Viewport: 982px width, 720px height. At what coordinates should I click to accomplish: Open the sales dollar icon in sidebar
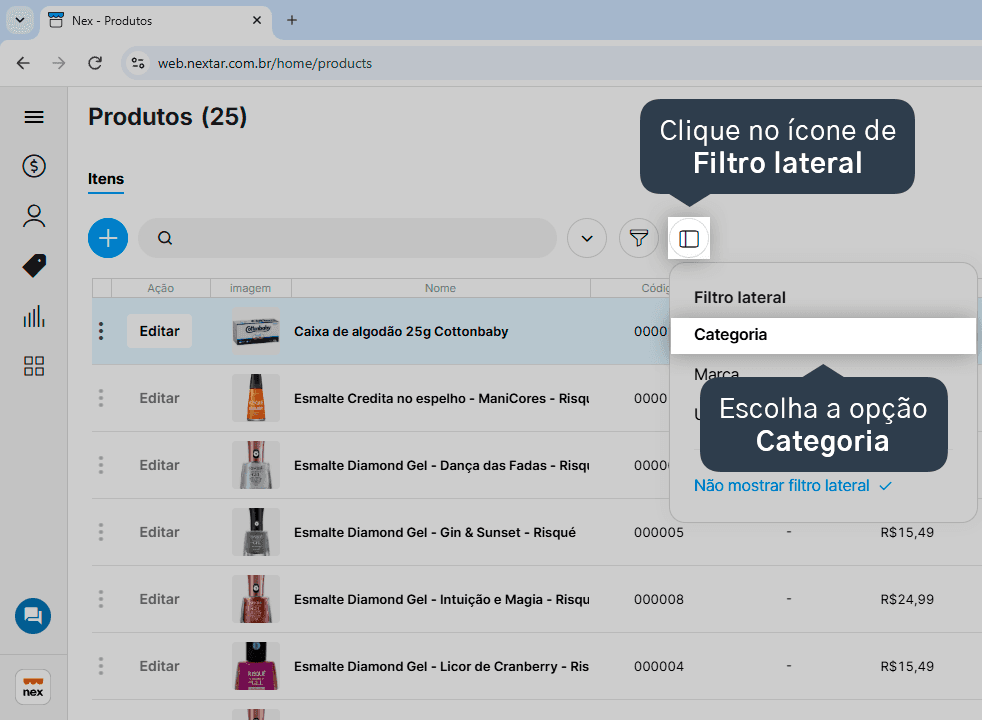coord(34,166)
